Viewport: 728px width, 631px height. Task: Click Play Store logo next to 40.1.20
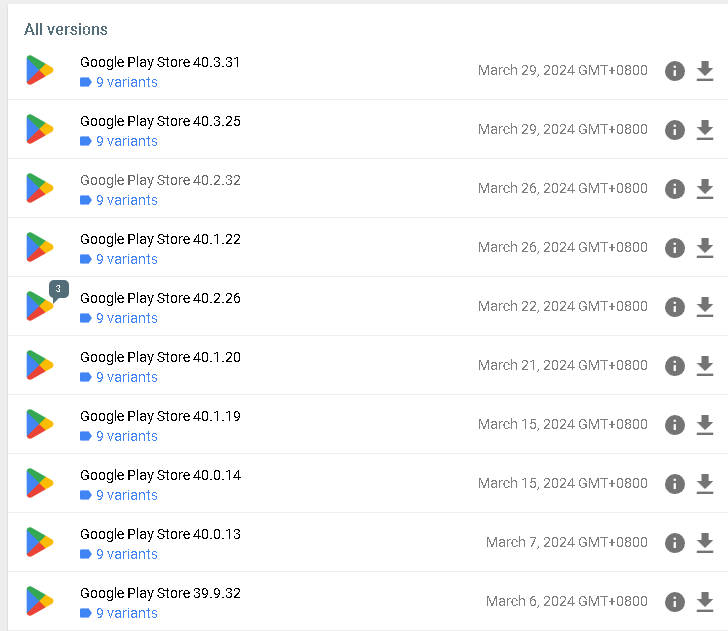[x=39, y=365]
